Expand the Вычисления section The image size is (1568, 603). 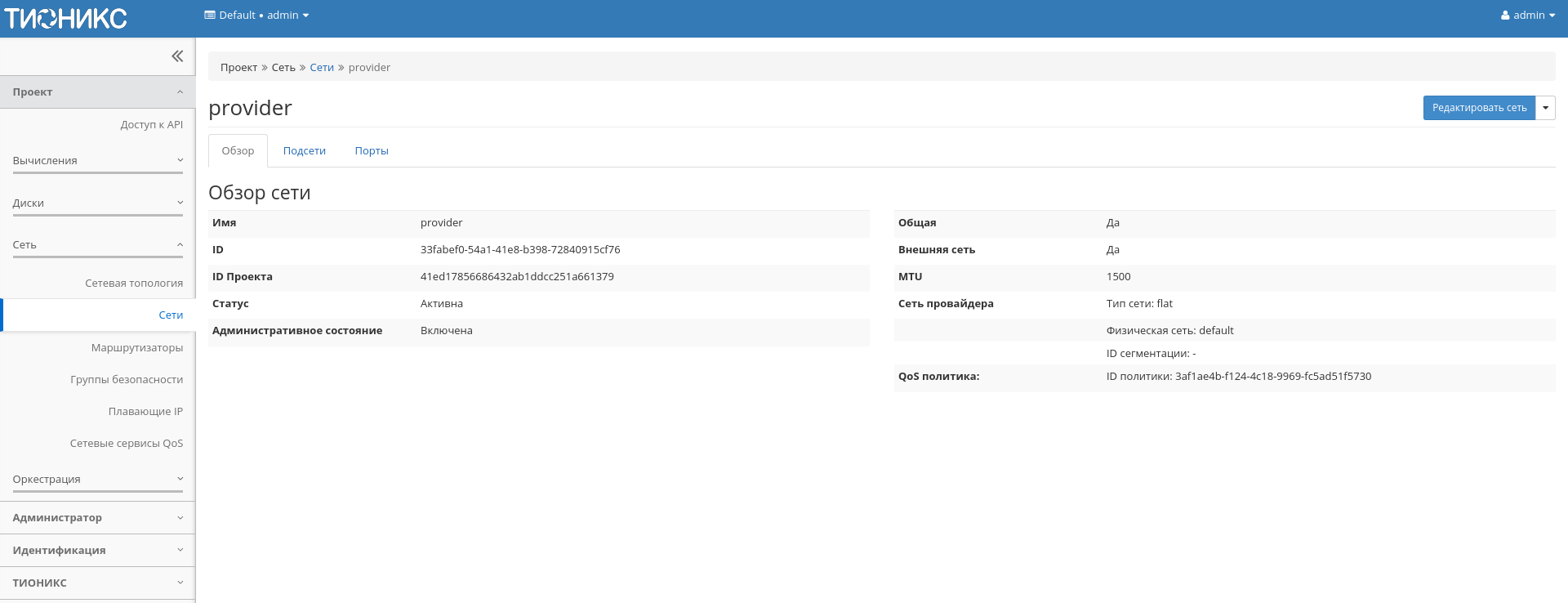(97, 161)
